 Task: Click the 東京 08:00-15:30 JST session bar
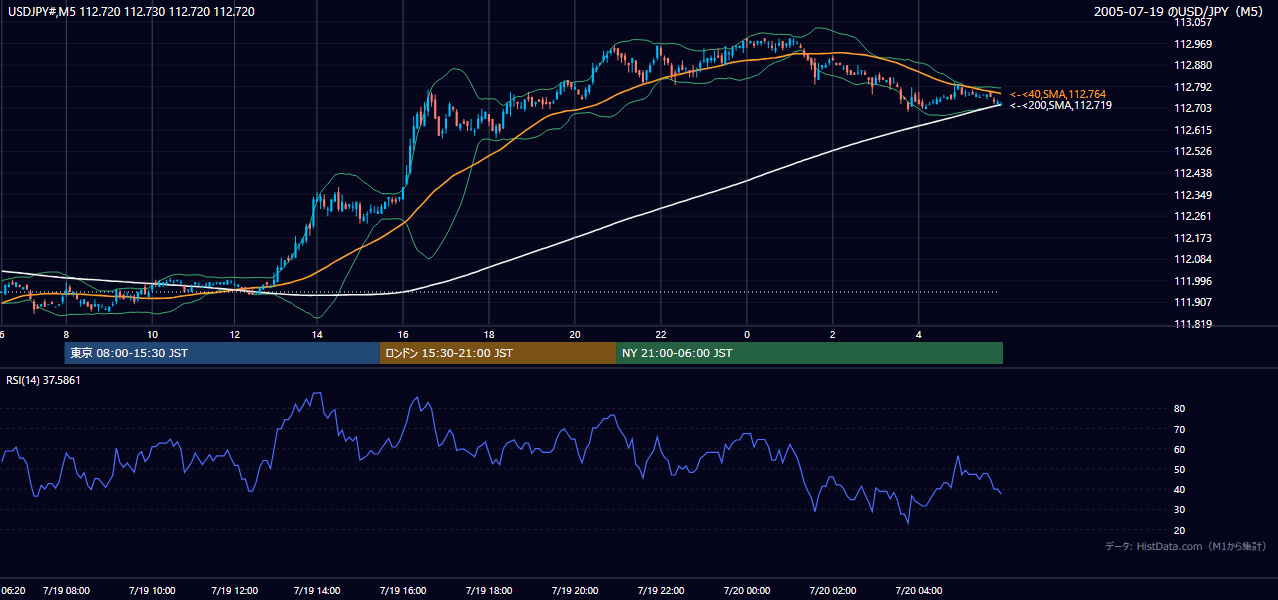[x=222, y=353]
